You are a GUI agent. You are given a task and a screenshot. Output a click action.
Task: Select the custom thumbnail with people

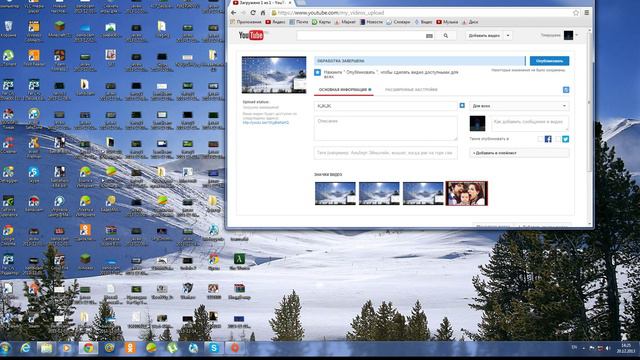467,193
